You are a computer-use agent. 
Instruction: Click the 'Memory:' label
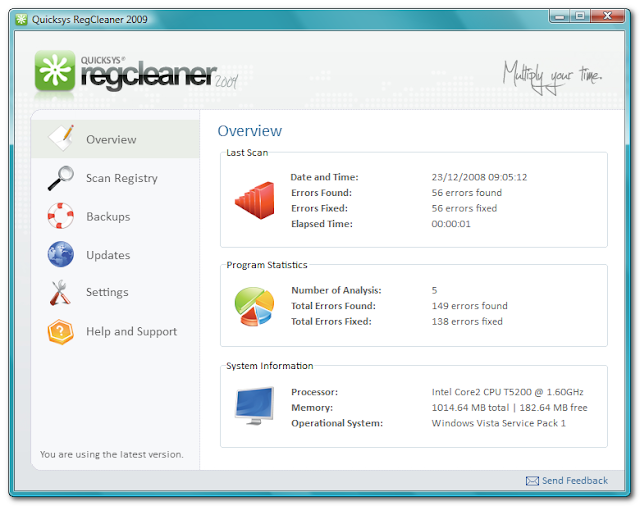312,407
